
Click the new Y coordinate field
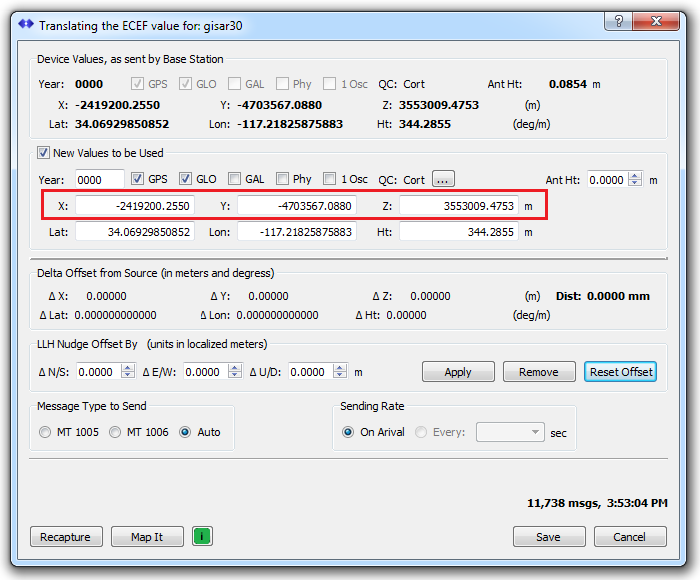pyautogui.click(x=297, y=206)
